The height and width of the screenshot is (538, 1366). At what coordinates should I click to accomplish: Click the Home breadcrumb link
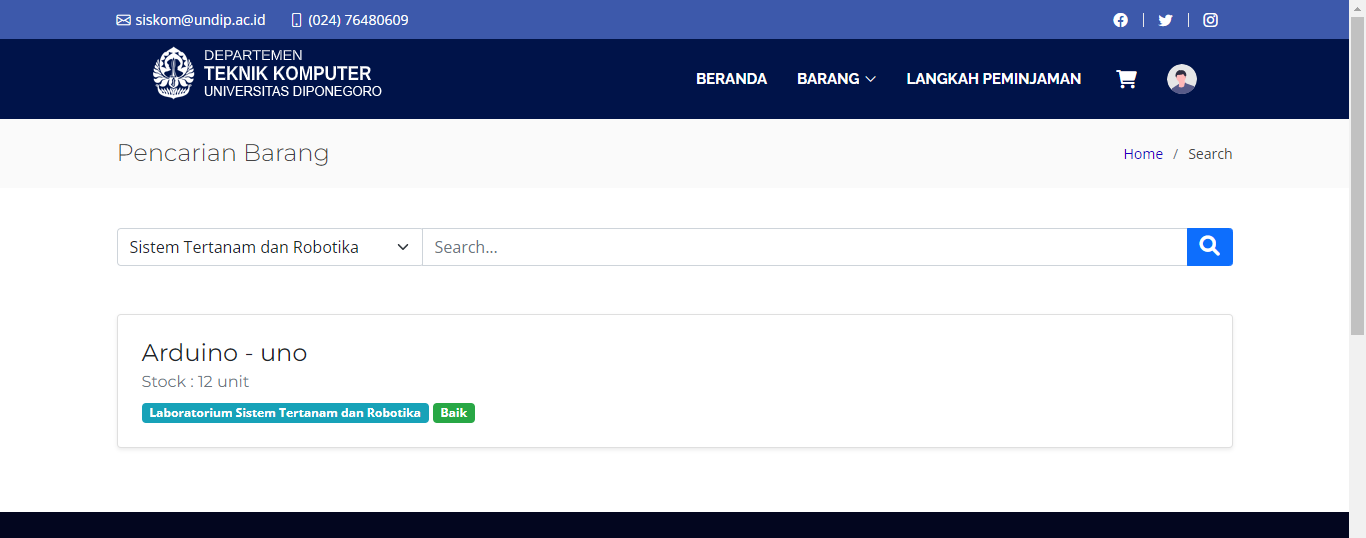tap(1143, 154)
